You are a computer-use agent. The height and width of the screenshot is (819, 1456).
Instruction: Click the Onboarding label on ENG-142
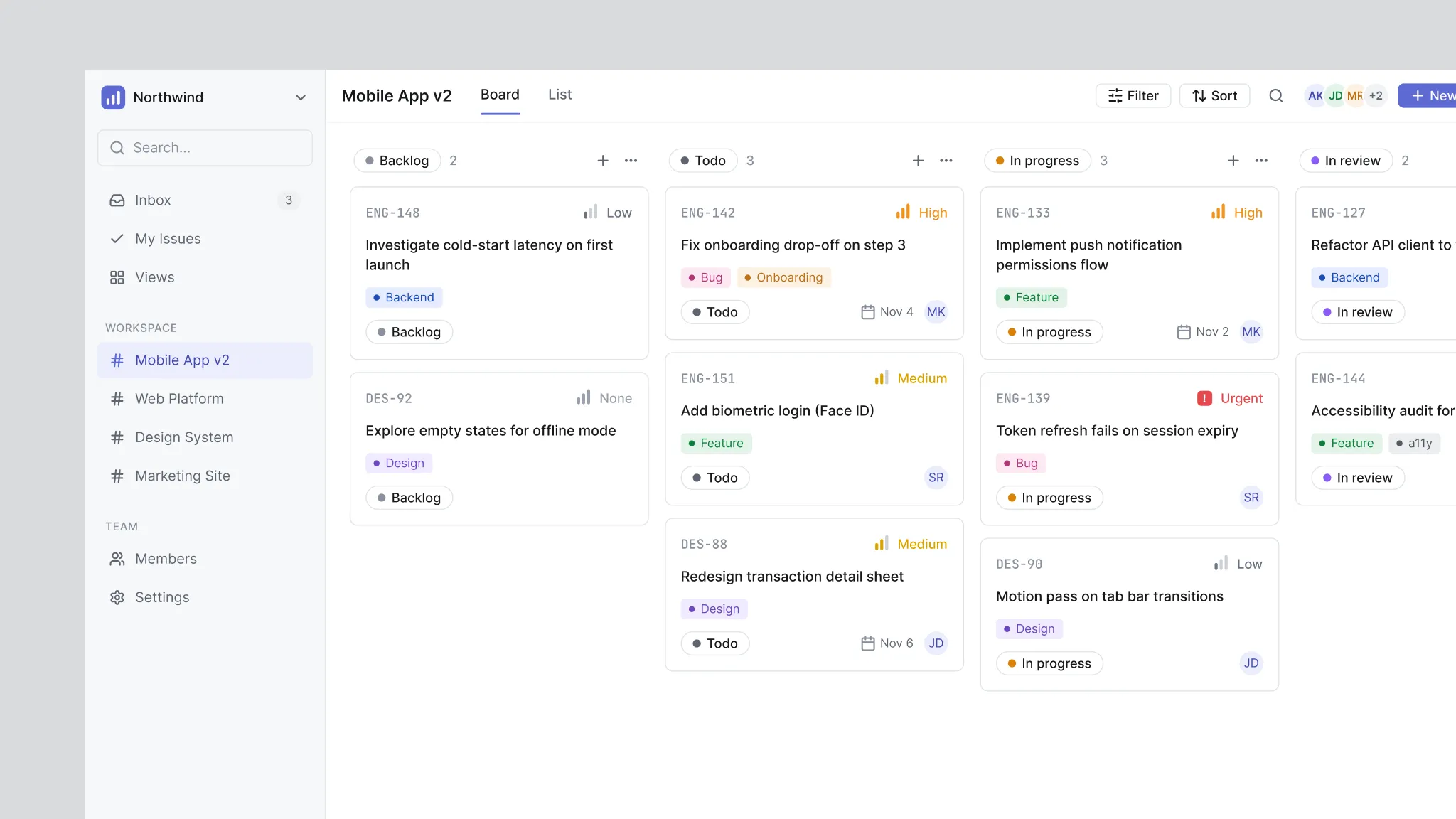pos(783,277)
